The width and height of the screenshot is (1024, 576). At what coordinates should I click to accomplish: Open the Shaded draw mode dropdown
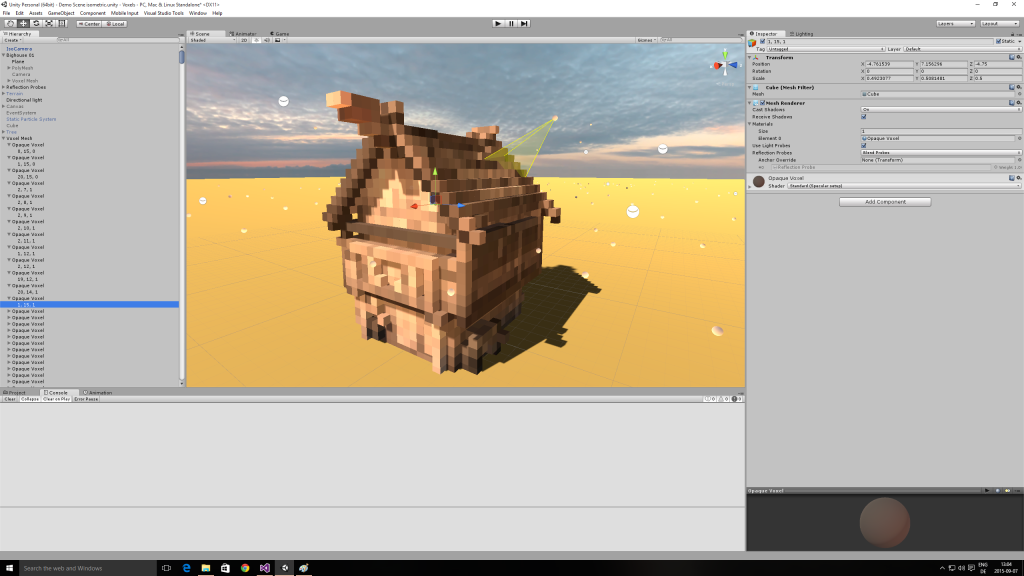tap(212, 40)
